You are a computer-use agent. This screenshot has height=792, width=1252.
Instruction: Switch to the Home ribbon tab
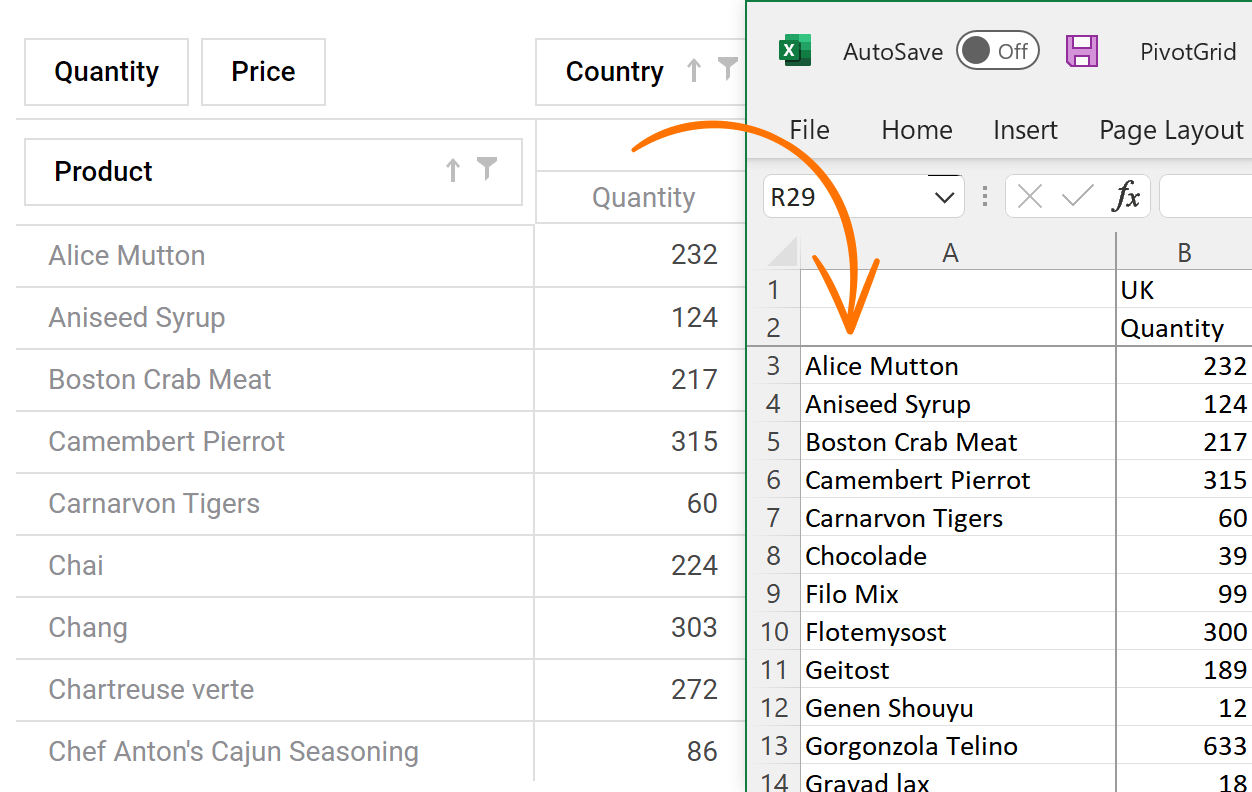(x=916, y=130)
